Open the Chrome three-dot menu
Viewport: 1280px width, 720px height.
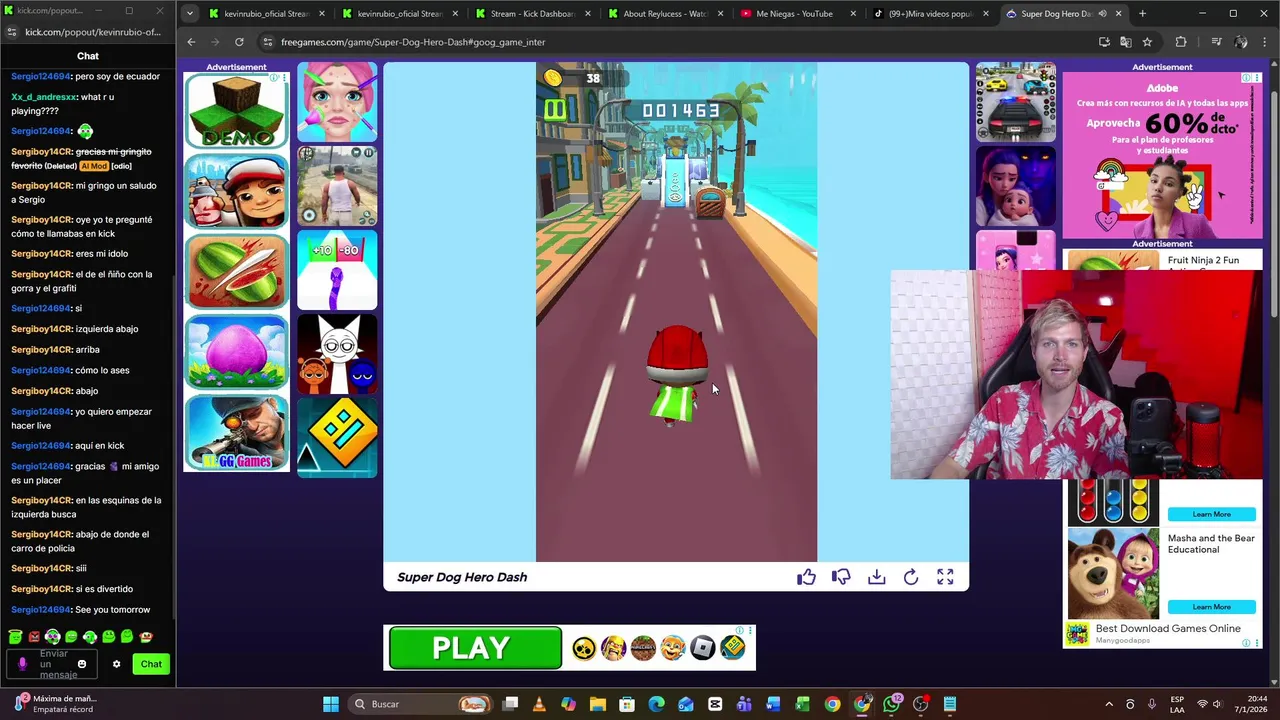1265,42
